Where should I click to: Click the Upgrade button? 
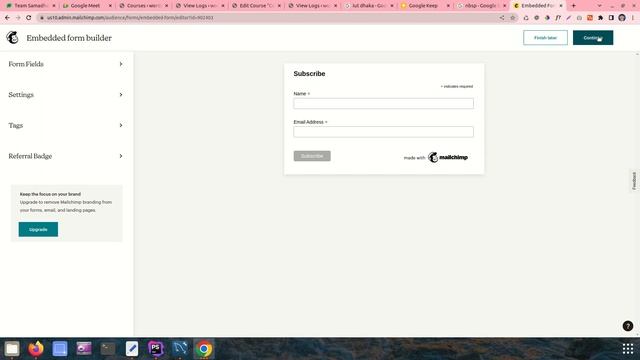click(x=38, y=229)
